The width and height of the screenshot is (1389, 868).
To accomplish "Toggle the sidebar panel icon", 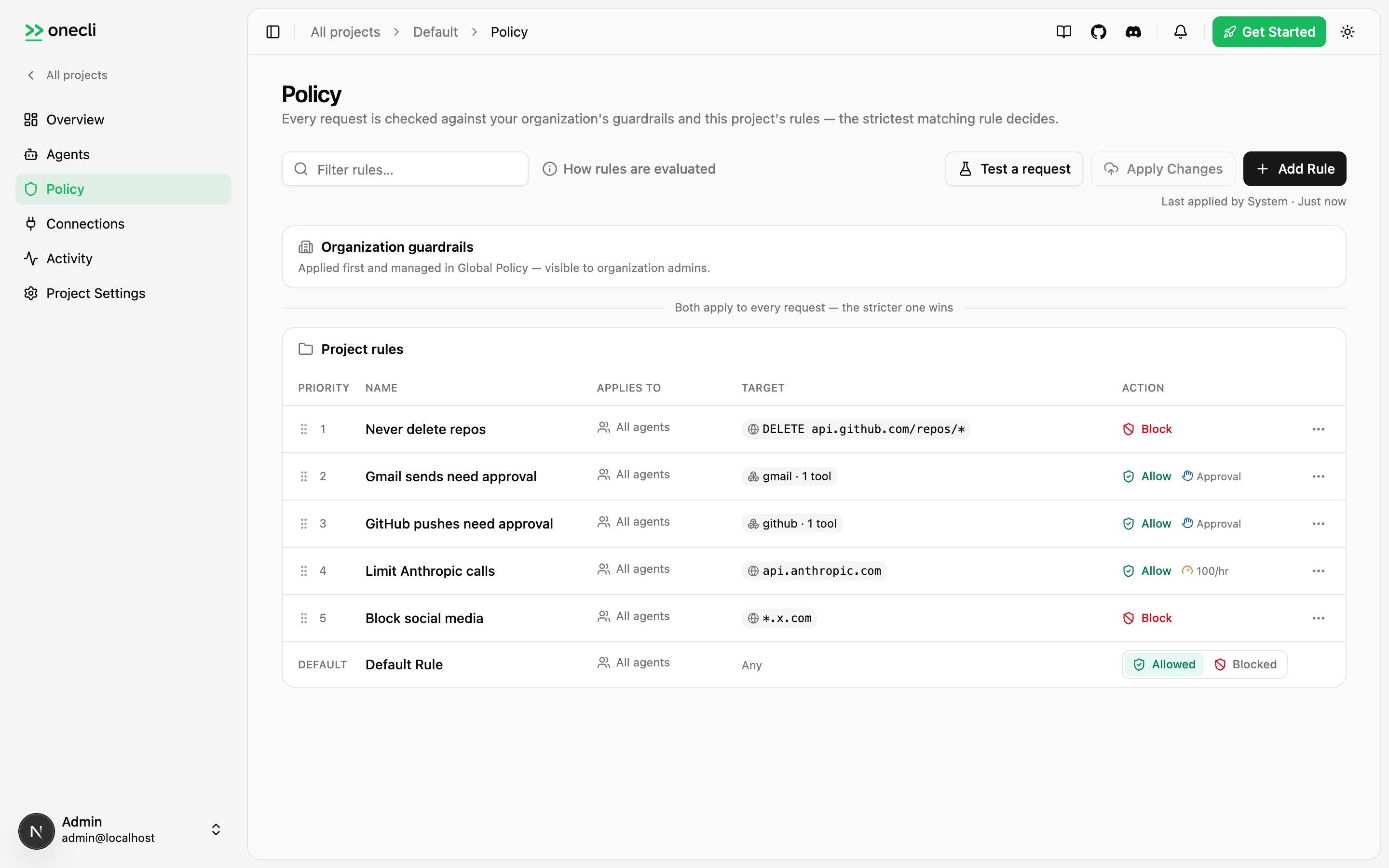I will pos(273,32).
